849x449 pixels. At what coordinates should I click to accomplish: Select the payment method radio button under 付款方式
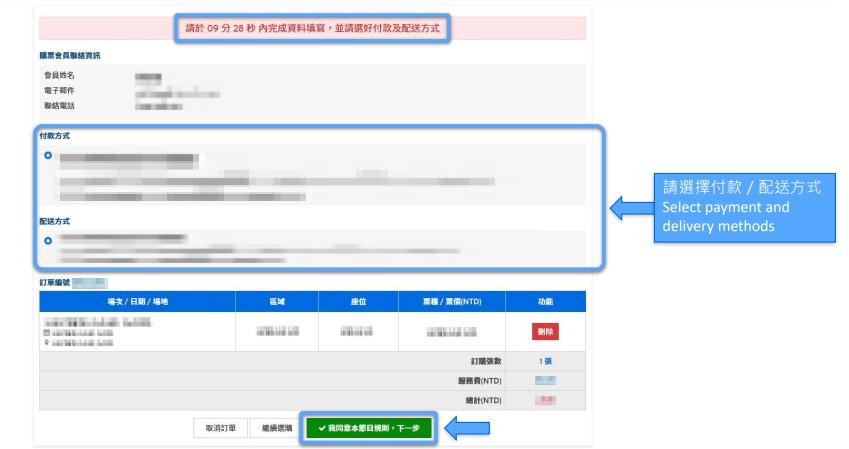click(48, 155)
